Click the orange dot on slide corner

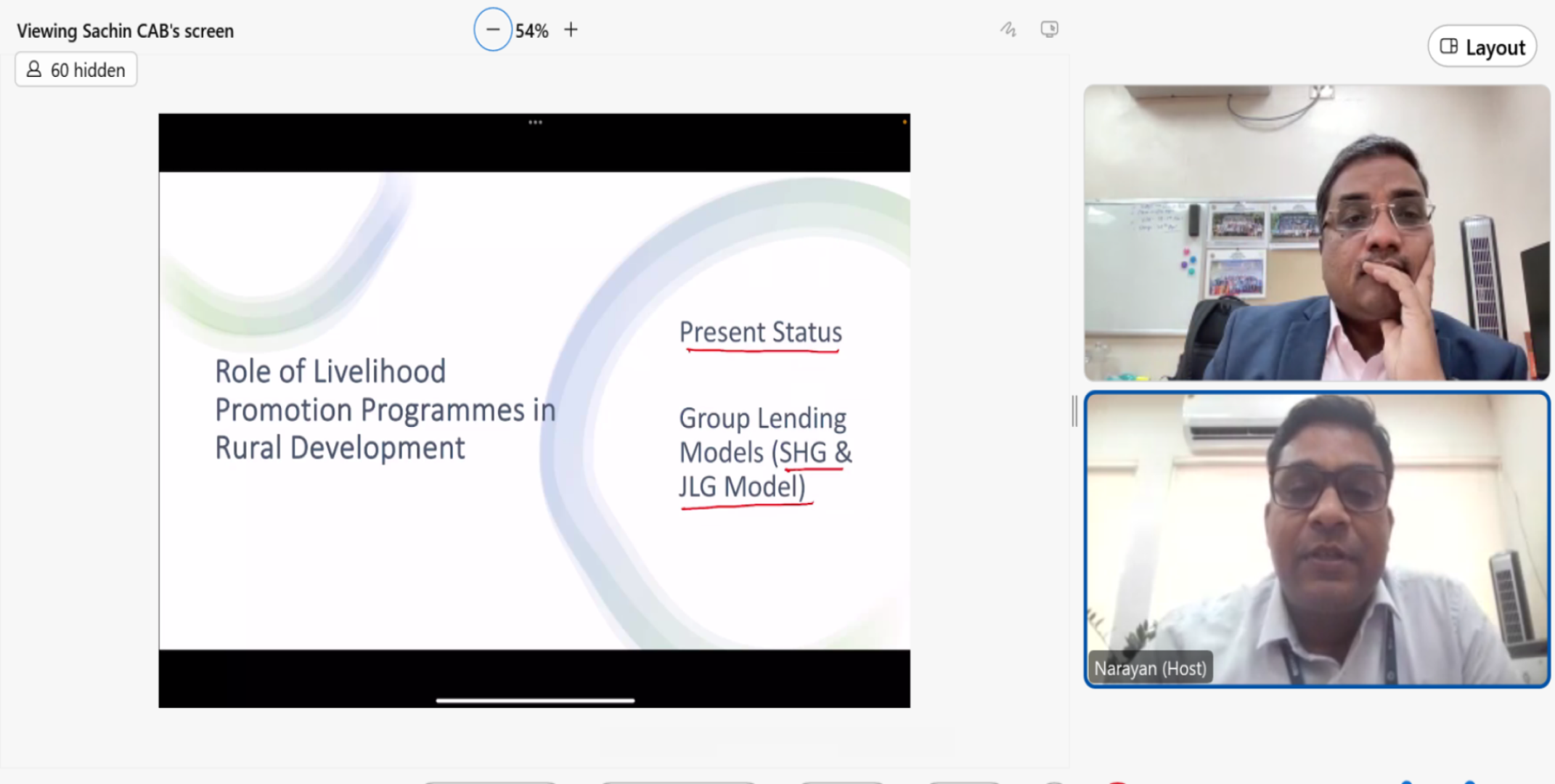coord(905,122)
